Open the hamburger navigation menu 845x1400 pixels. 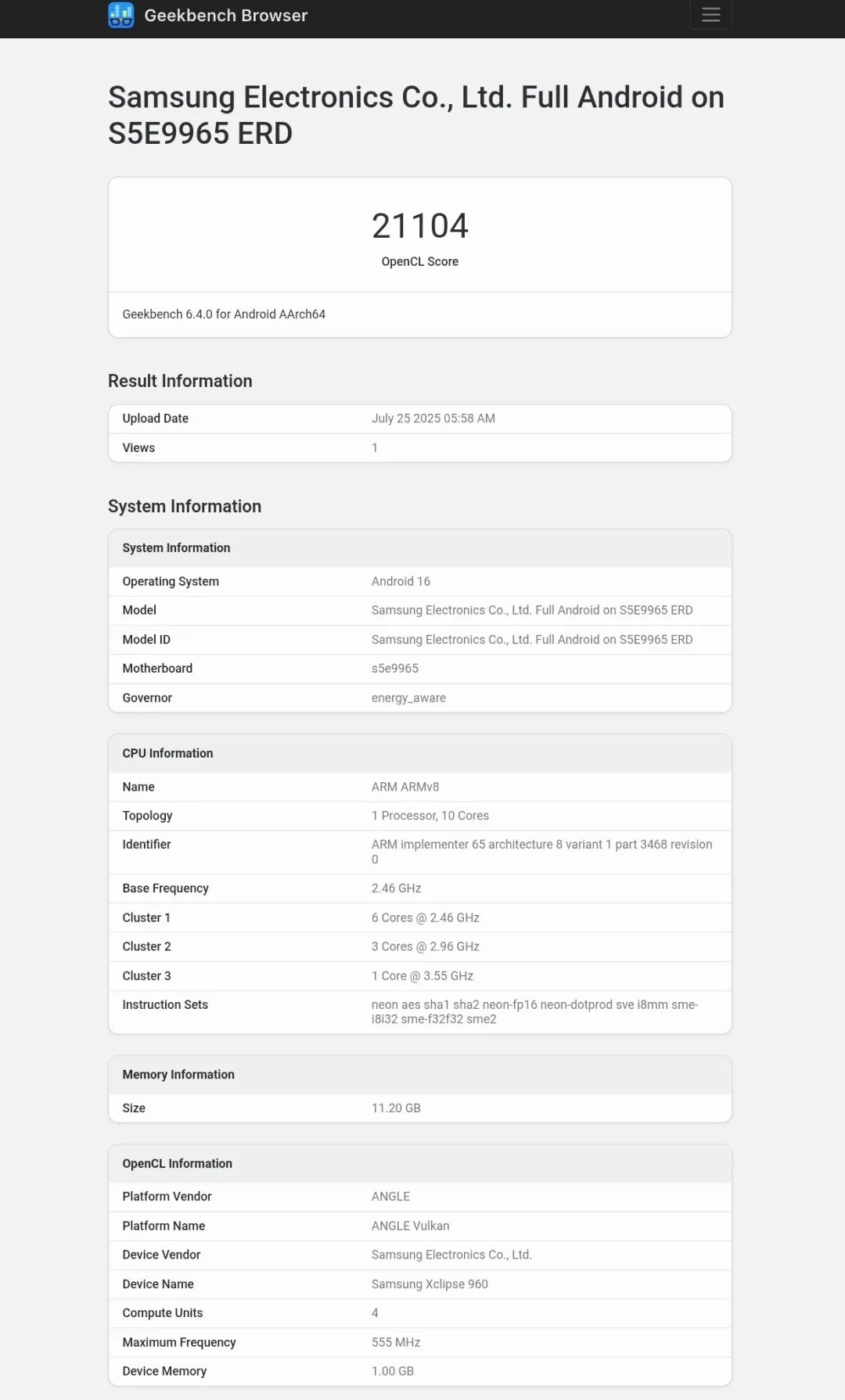pos(710,15)
